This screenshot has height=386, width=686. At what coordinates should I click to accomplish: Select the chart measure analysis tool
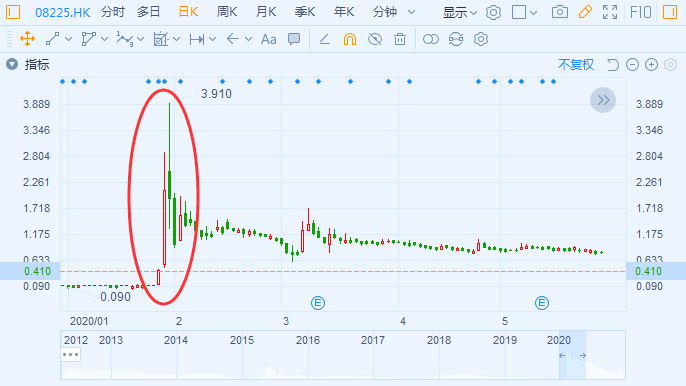[x=161, y=39]
